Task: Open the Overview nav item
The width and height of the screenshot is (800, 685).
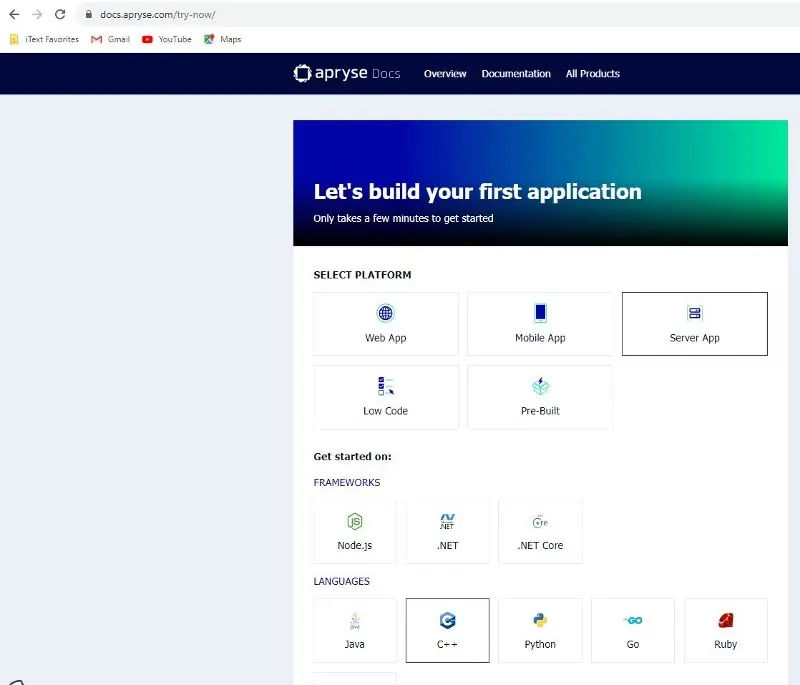Action: tap(445, 73)
